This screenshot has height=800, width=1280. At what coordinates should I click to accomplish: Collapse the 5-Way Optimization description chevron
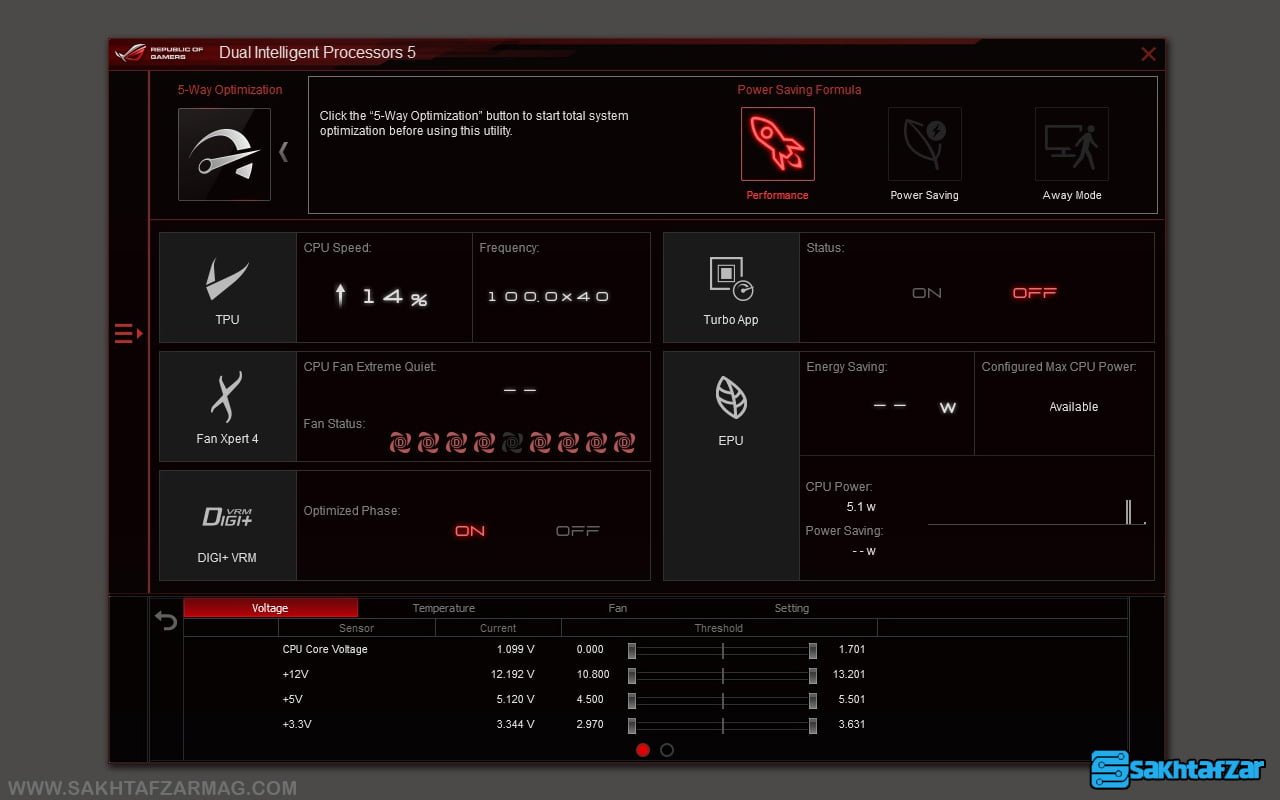tap(284, 152)
